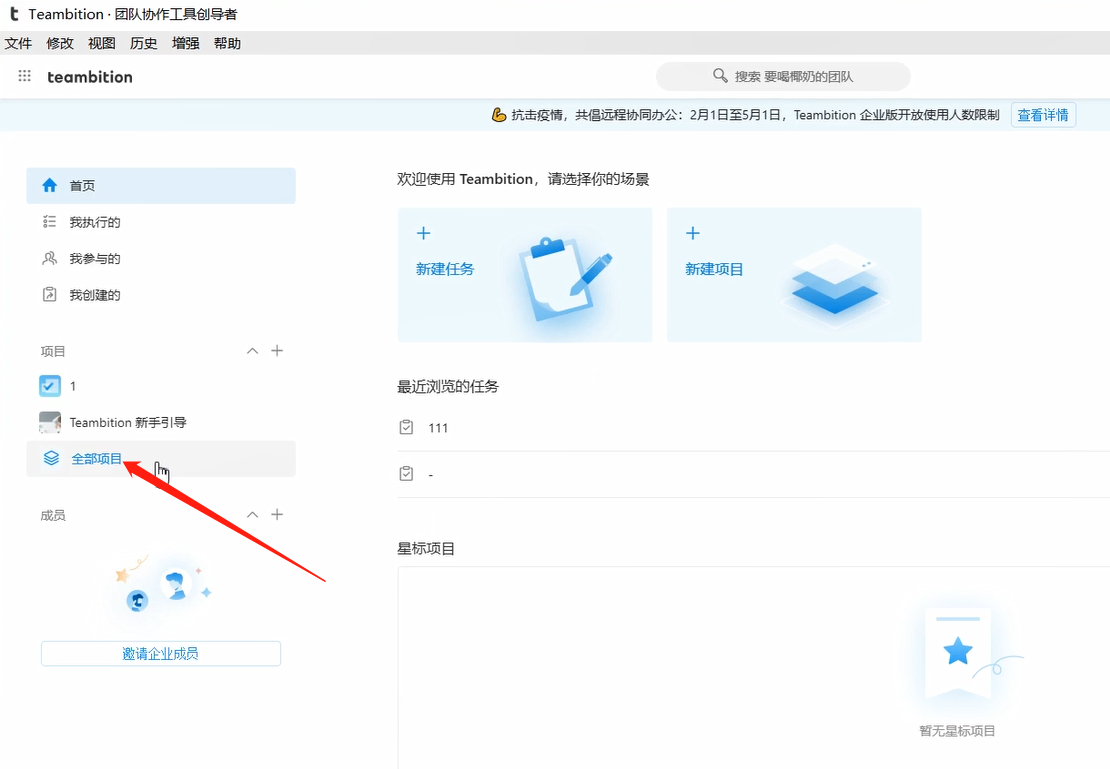The image size is (1110, 769).
Task: Collapse the 成员 section with its chevron
Action: (252, 514)
